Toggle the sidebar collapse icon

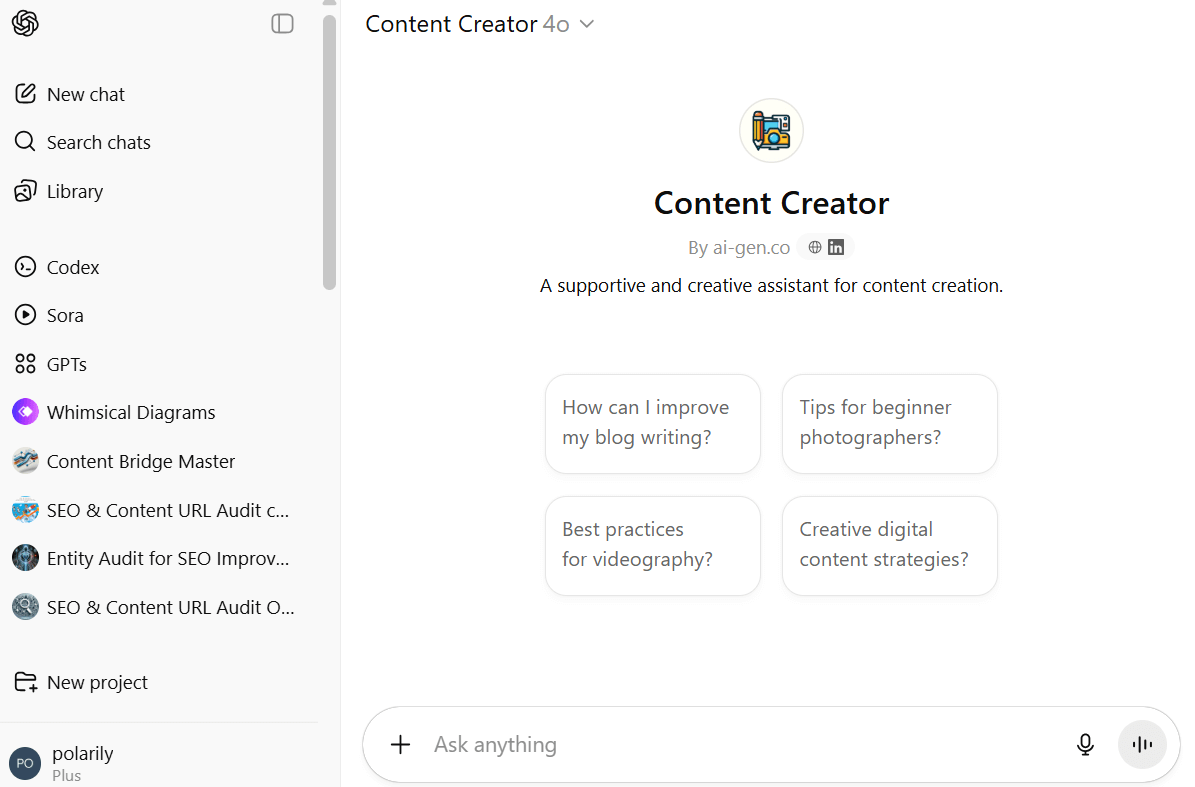coord(282,24)
